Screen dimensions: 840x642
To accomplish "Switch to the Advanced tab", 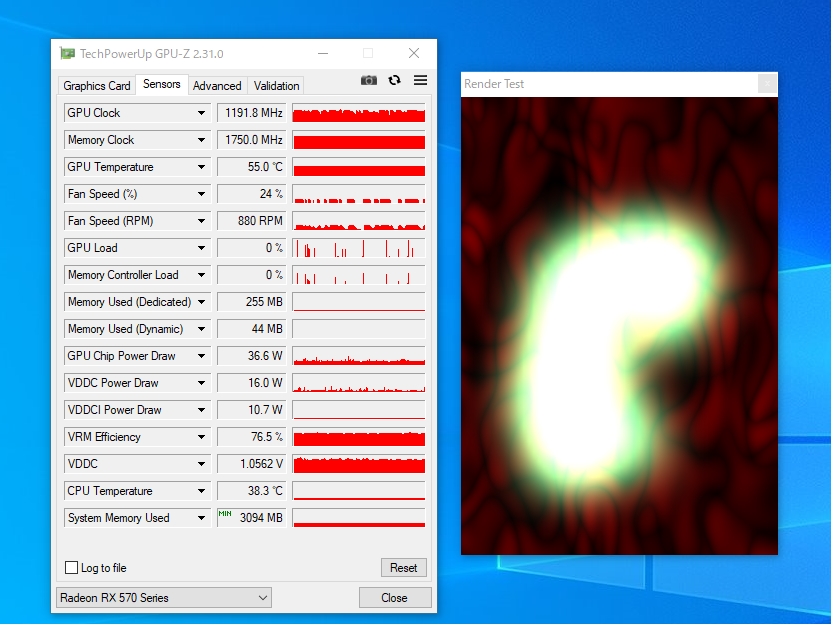I will pyautogui.click(x=217, y=86).
